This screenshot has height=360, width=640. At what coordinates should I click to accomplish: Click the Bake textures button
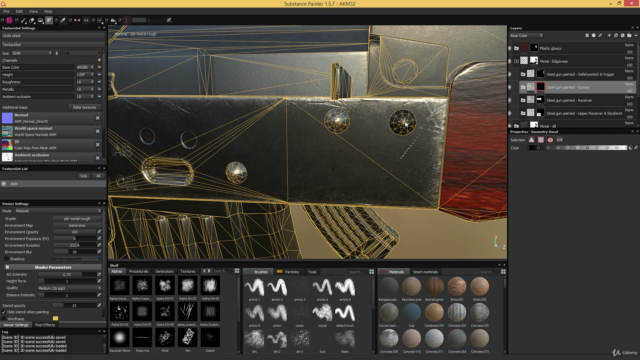coord(84,107)
